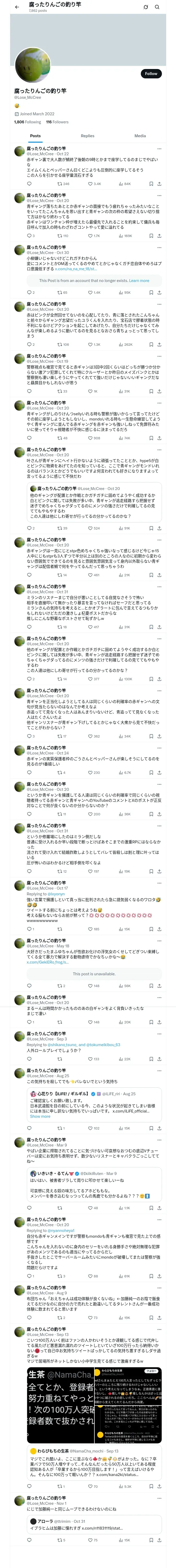Open the profile avatar picture
The image size is (176, 1568).
32,67
